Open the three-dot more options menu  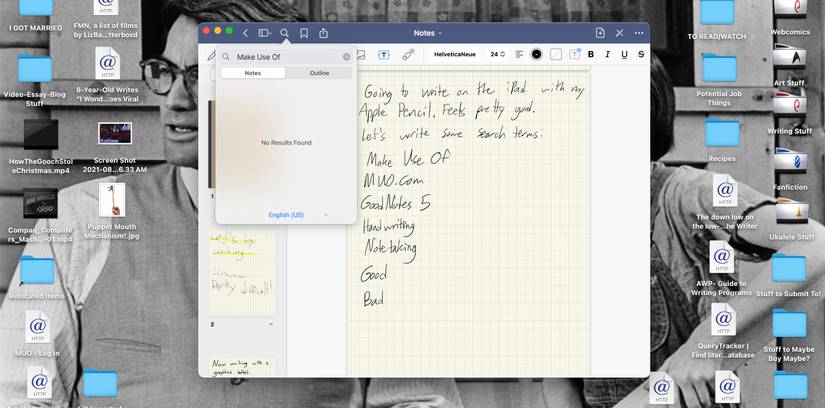[639, 33]
